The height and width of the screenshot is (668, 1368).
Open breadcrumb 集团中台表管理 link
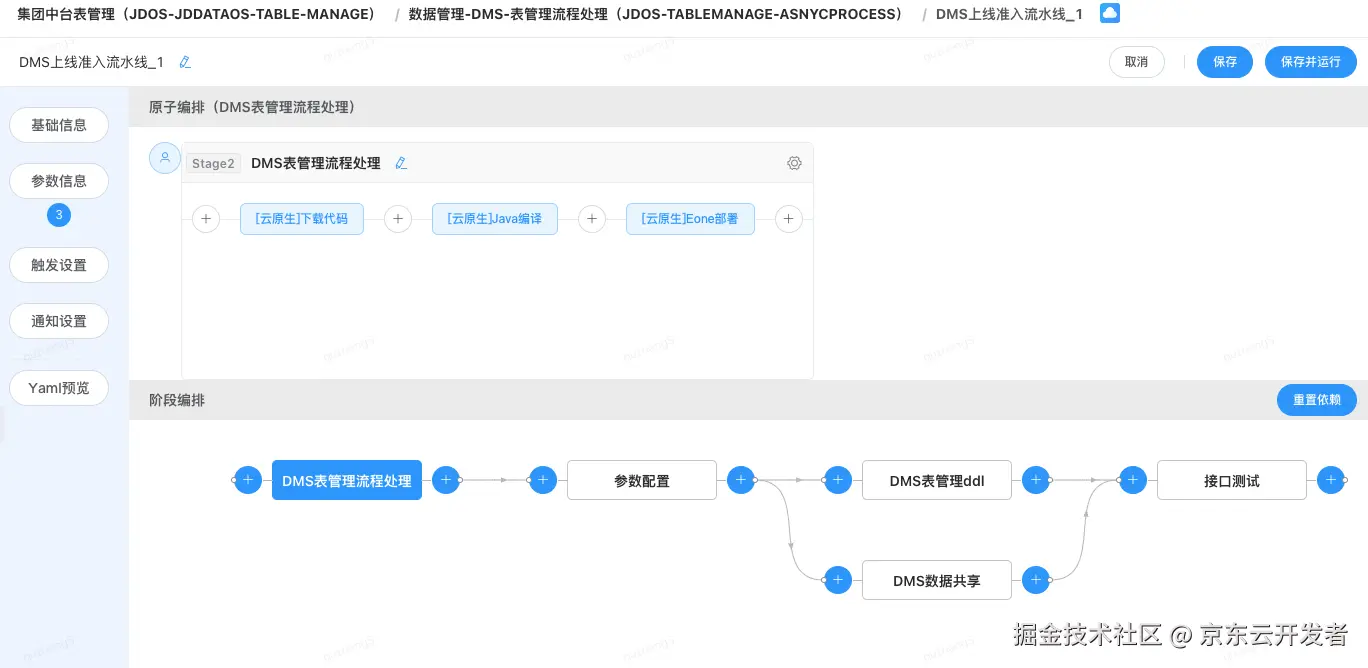(x=197, y=14)
